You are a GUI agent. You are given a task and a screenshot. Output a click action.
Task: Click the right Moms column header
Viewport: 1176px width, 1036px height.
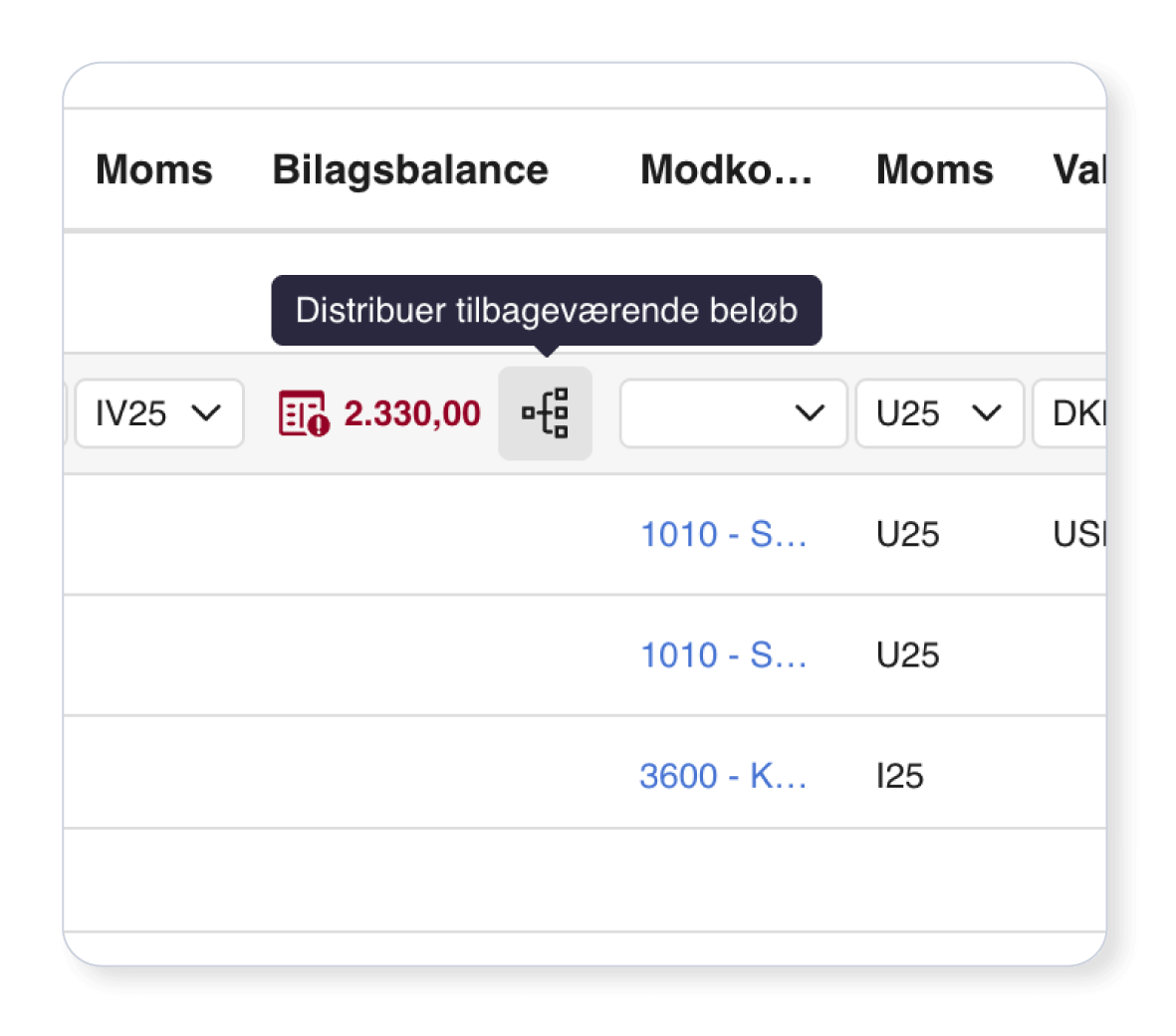[934, 169]
